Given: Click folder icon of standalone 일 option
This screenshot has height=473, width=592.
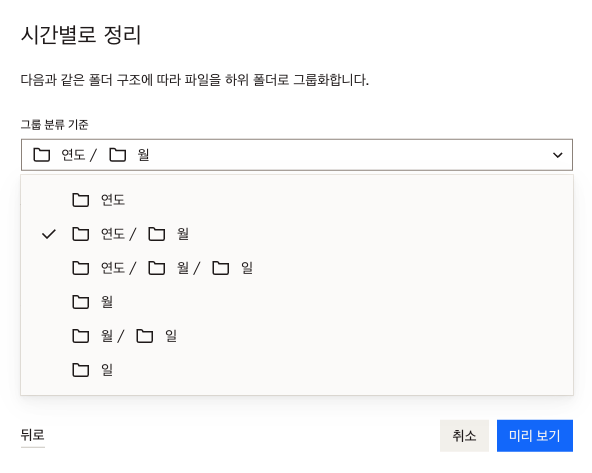Looking at the screenshot, I should 80,370.
